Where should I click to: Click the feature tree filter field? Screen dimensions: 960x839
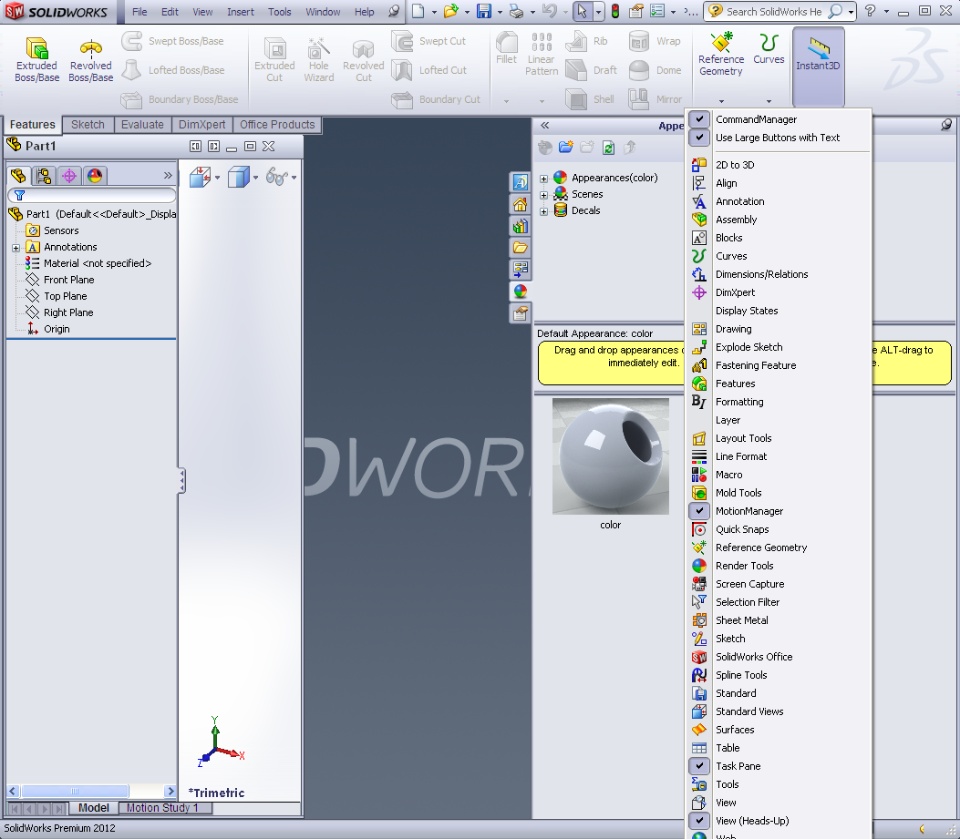pyautogui.click(x=92, y=195)
